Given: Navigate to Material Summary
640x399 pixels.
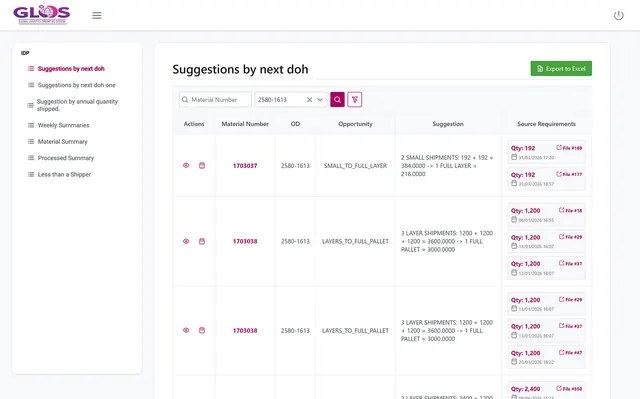Looking at the screenshot, I should (x=62, y=142).
